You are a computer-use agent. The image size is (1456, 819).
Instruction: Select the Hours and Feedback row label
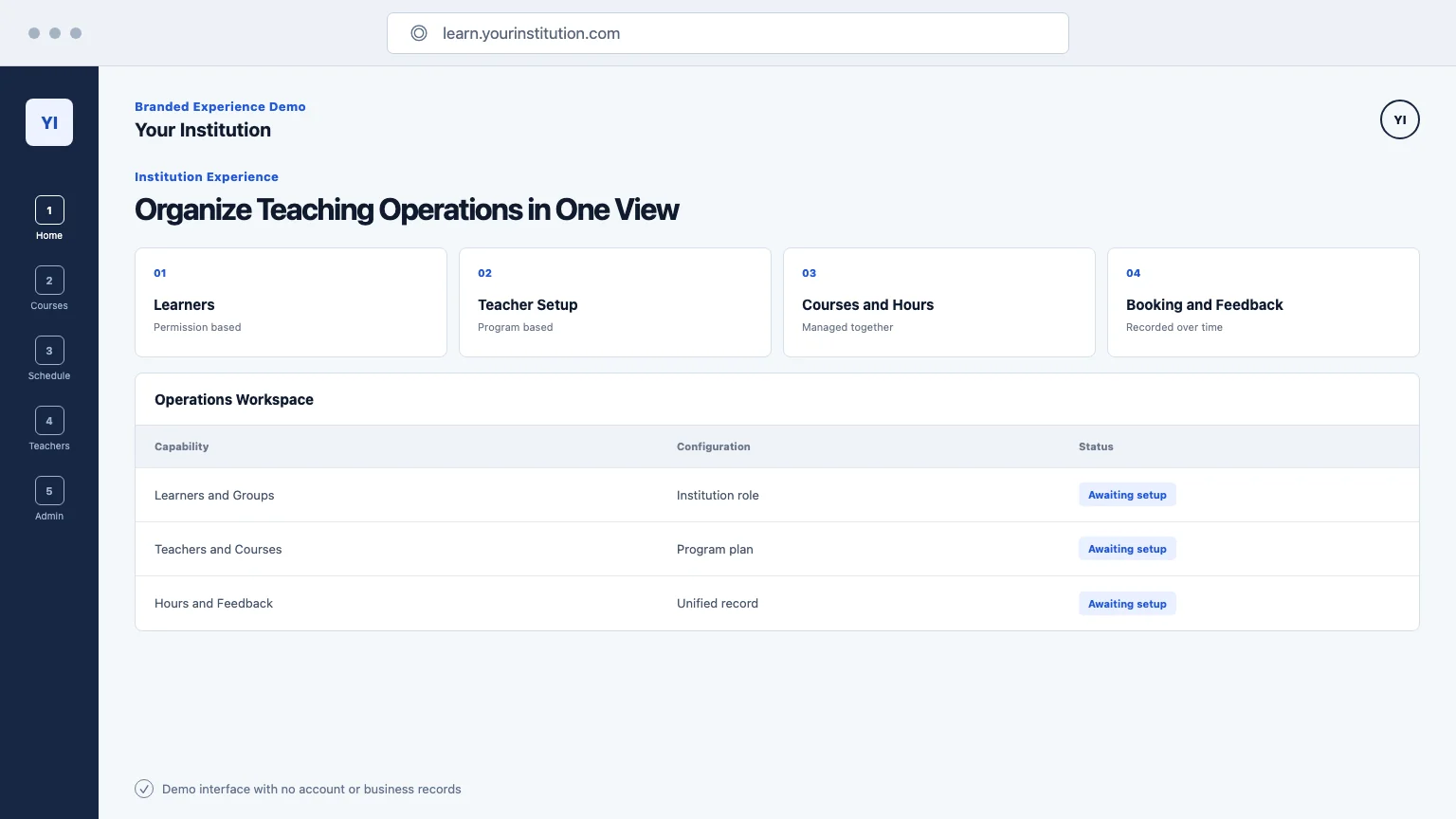tap(213, 603)
